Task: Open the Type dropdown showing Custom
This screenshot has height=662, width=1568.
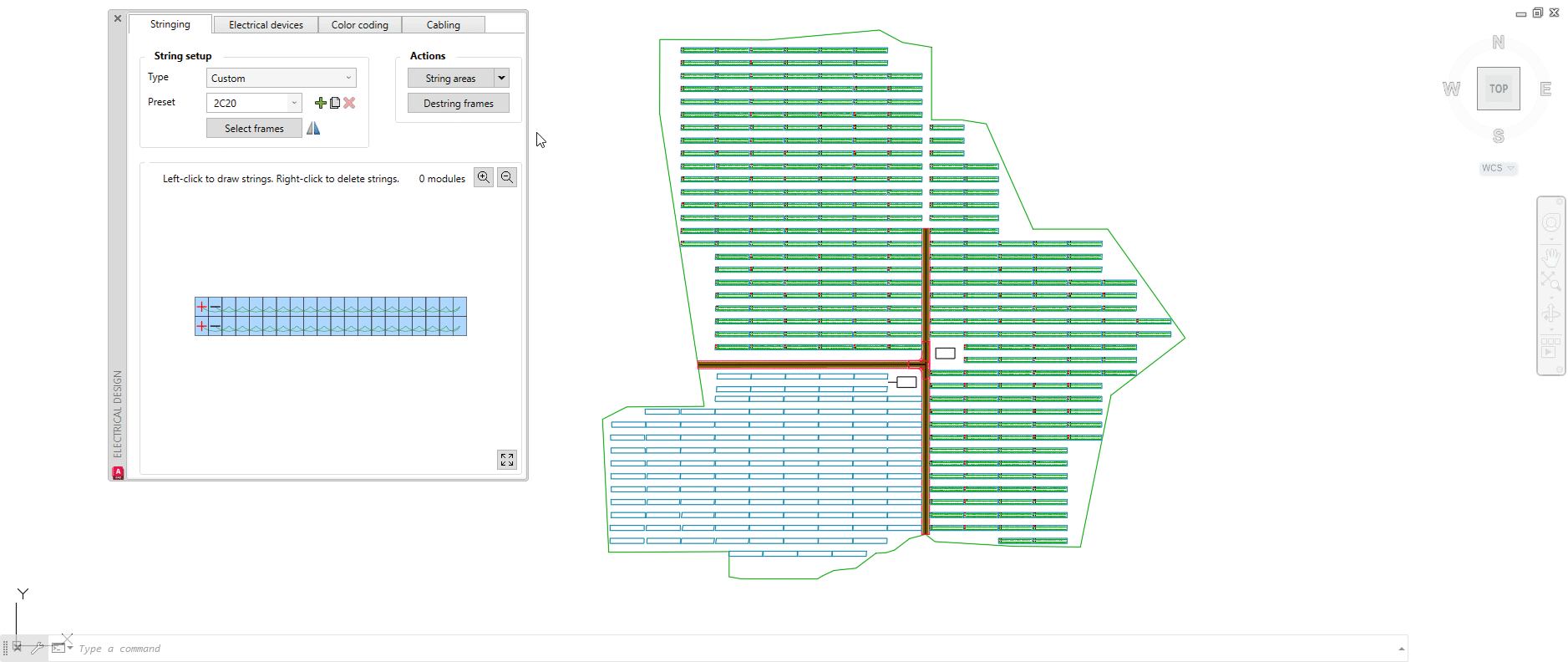Action: [x=282, y=78]
